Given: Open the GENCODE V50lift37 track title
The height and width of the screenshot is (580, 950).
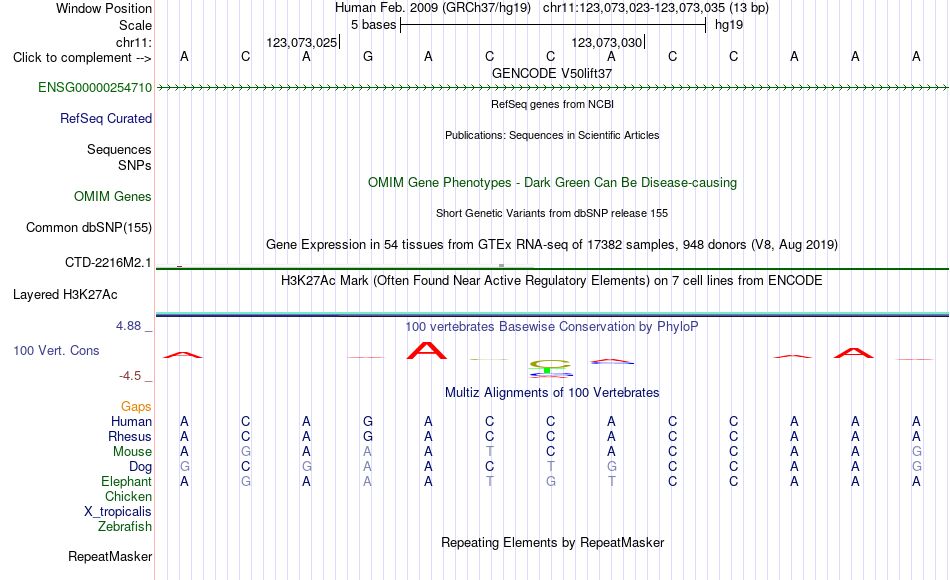Looking at the screenshot, I should [552, 73].
